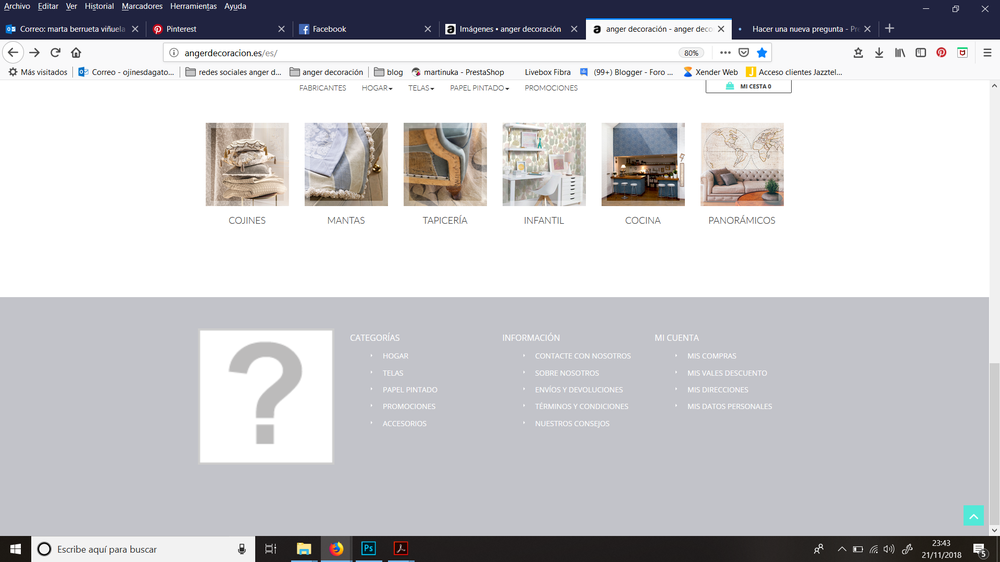Open Más visitados bookmarks folder
Image resolution: width=1000 pixels, height=562 pixels.
click(x=38, y=72)
